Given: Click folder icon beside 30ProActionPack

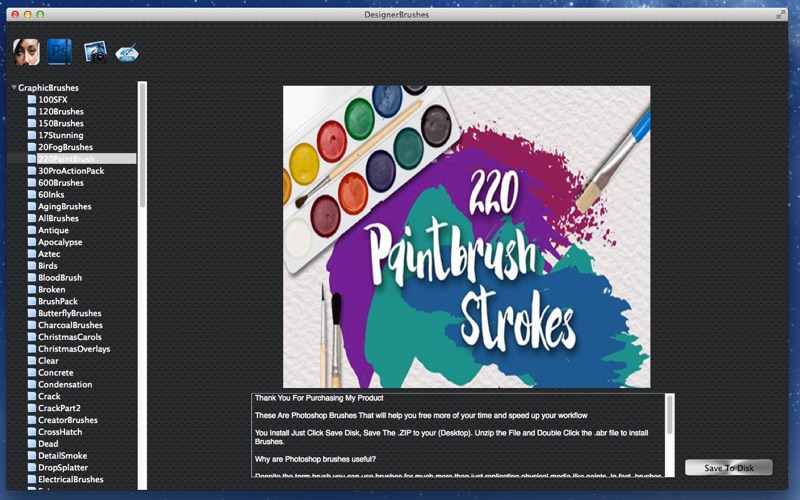Looking at the screenshot, I should coord(32,170).
